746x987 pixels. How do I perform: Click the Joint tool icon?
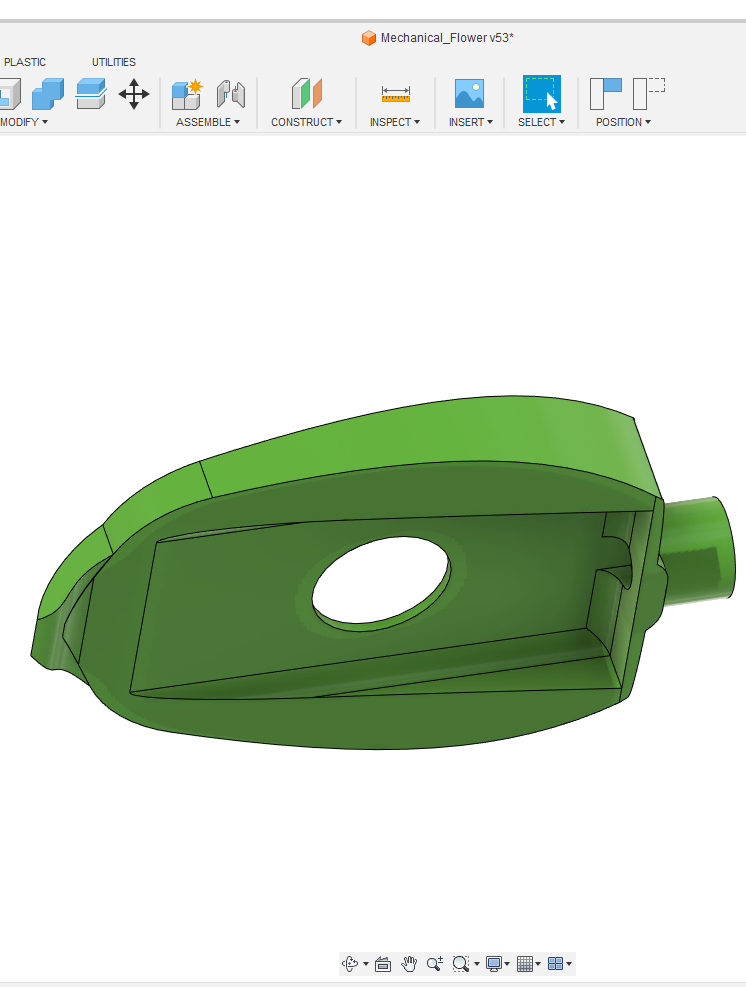(x=231, y=94)
